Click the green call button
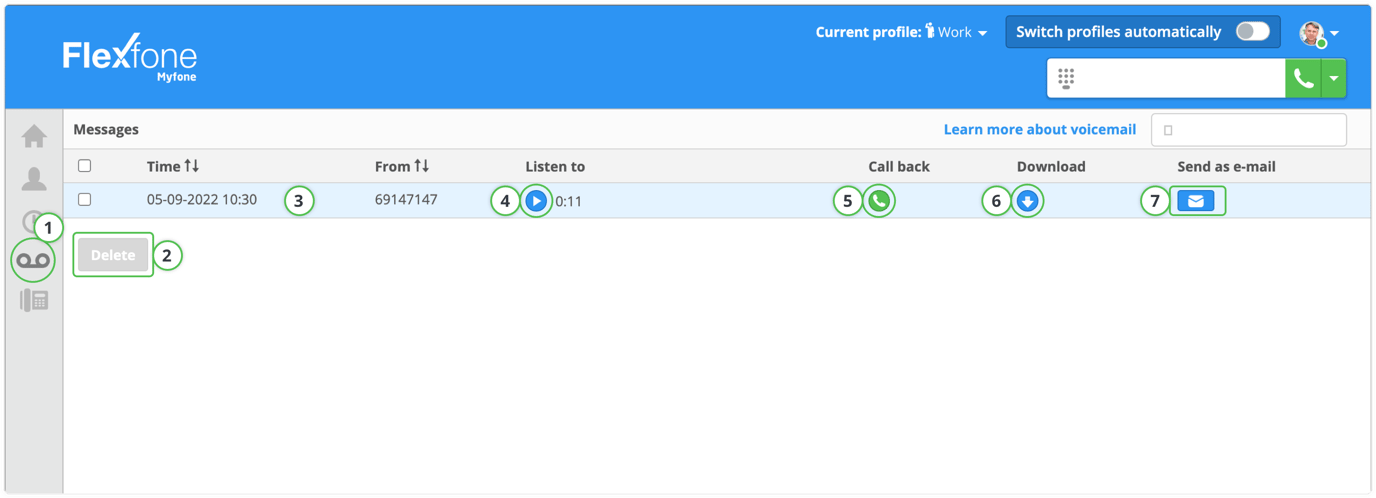The height and width of the screenshot is (498, 1376). click(1303, 78)
